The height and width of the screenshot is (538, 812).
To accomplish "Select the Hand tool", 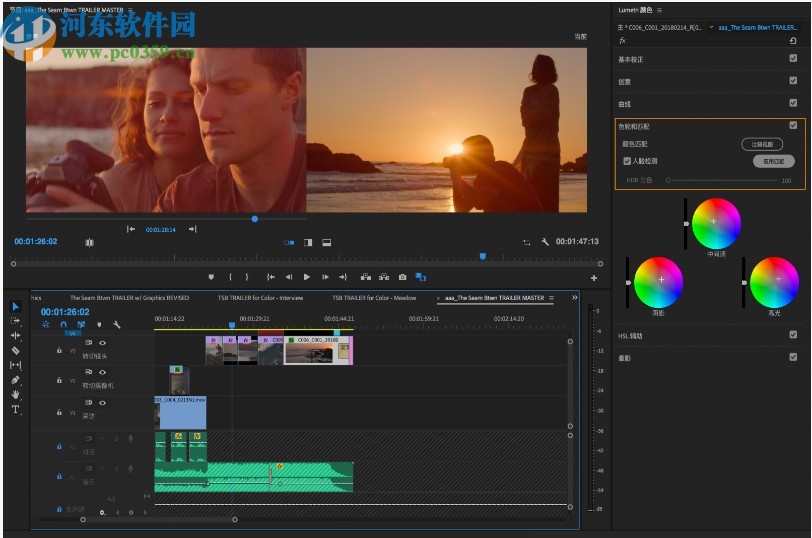I will click(16, 395).
